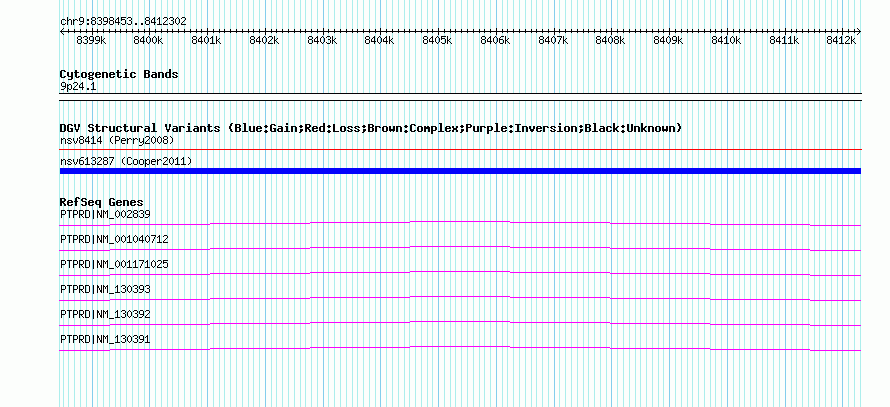Click the 8406k ruler tick label
The image size is (890, 407).
(495, 40)
